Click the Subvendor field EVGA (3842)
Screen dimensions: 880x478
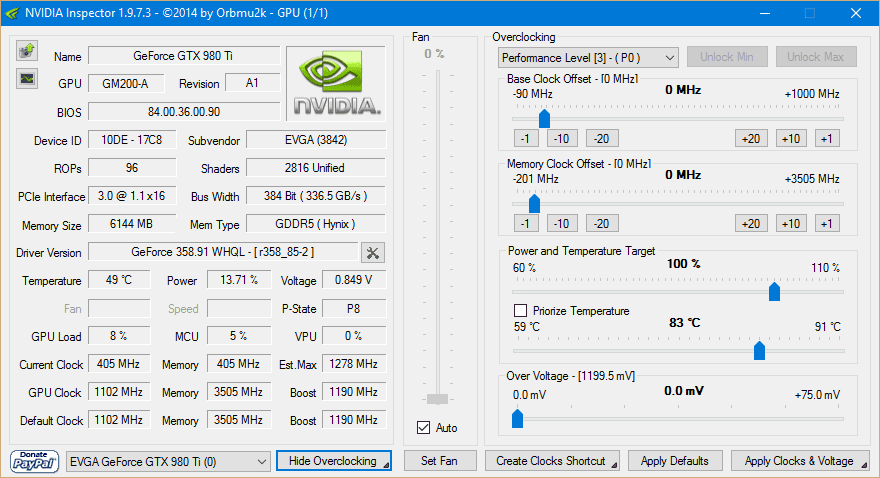pyautogui.click(x=316, y=140)
